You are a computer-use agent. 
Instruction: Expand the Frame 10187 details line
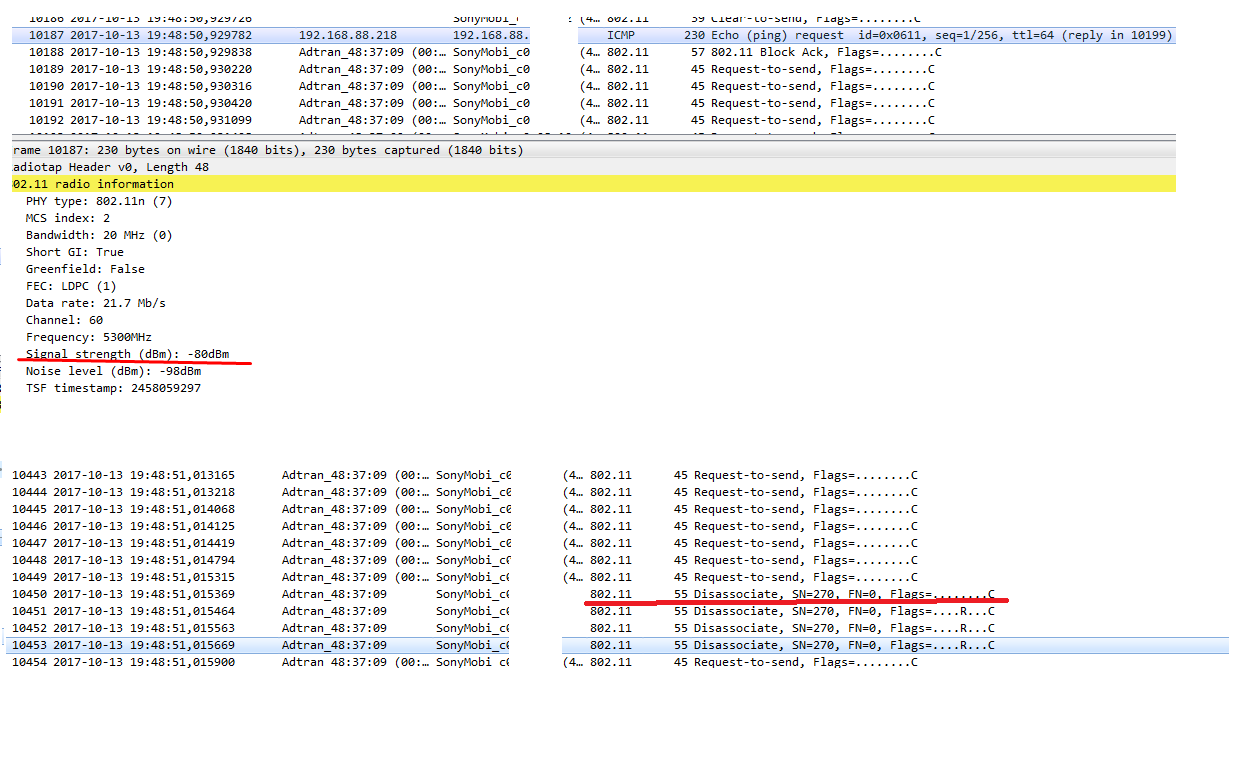(268, 150)
